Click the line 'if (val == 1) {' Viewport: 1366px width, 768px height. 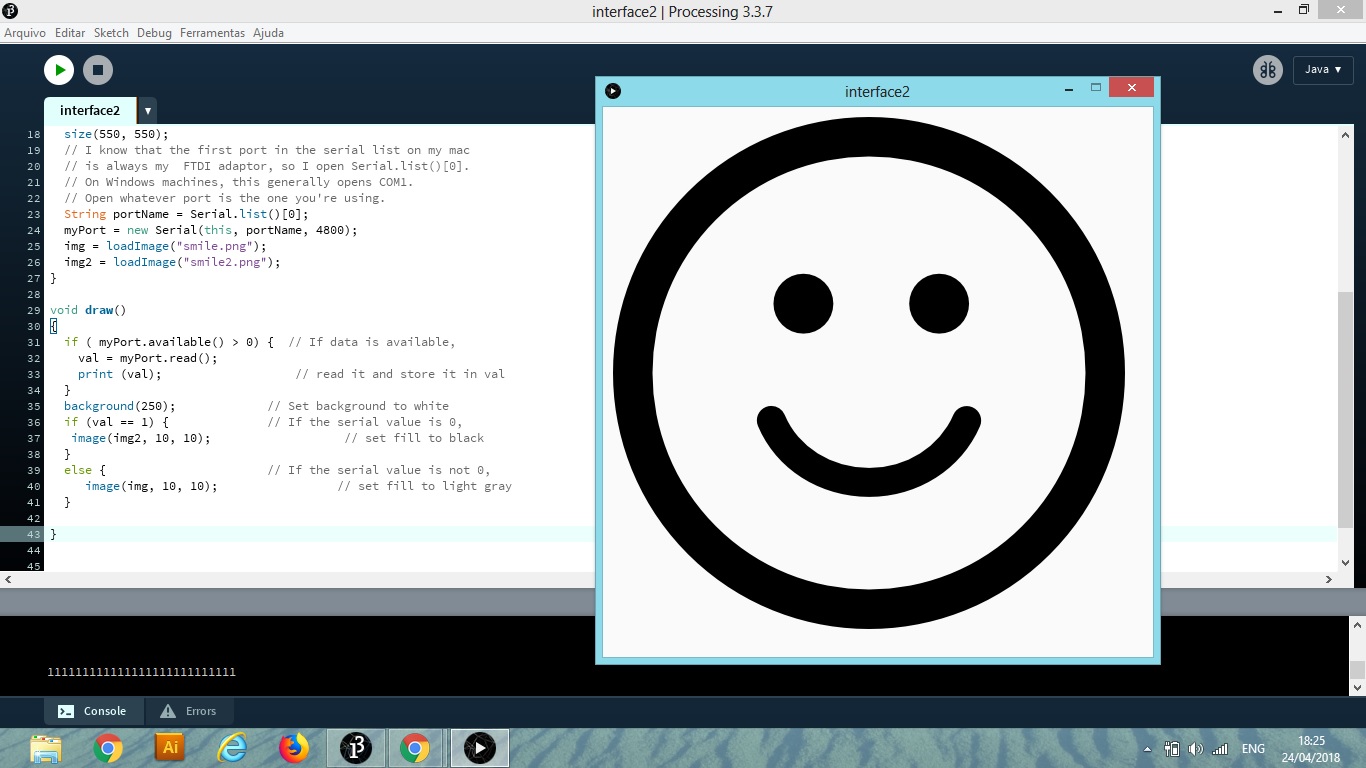coord(116,422)
